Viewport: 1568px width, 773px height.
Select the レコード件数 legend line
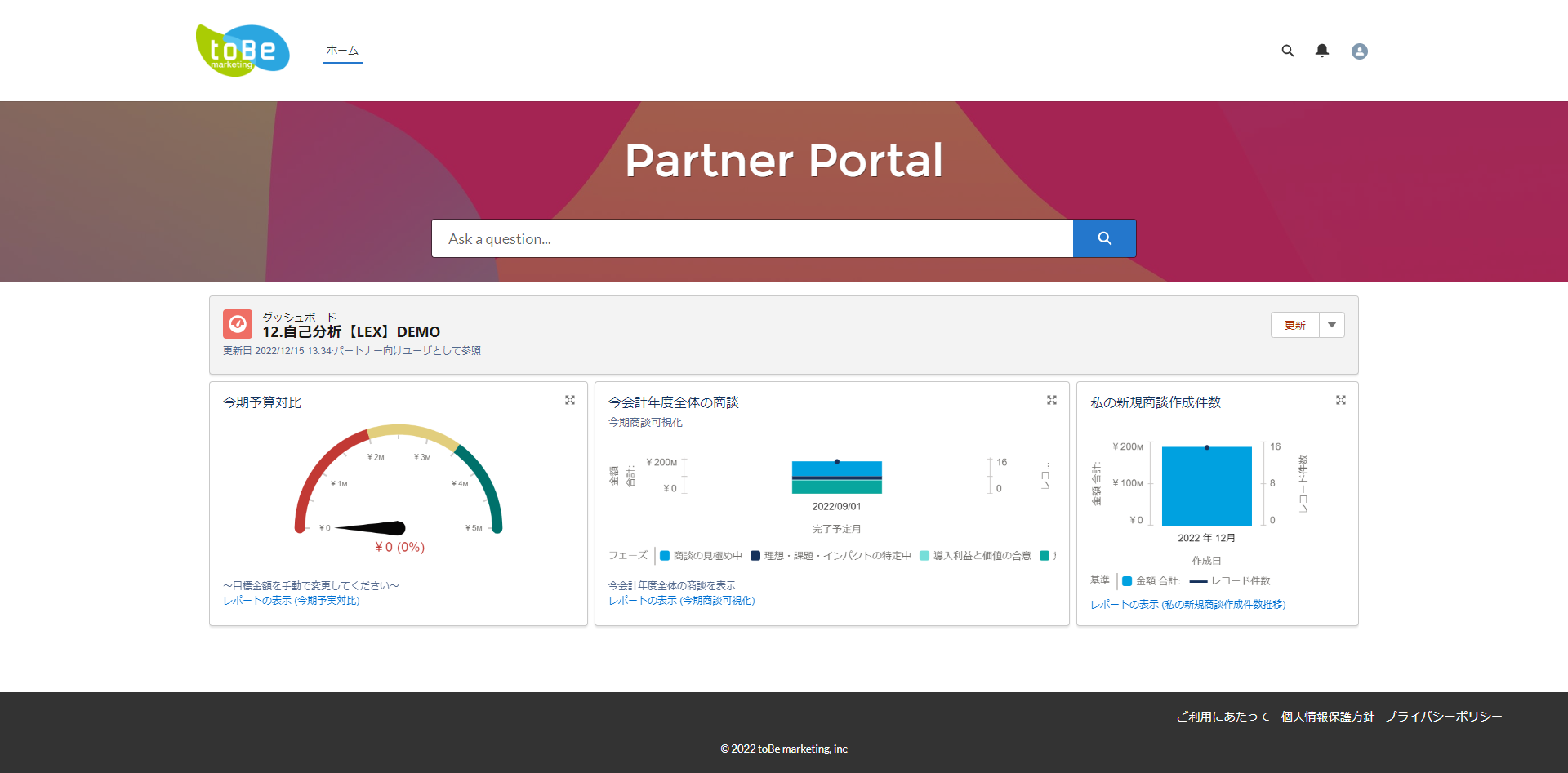coord(1198,581)
